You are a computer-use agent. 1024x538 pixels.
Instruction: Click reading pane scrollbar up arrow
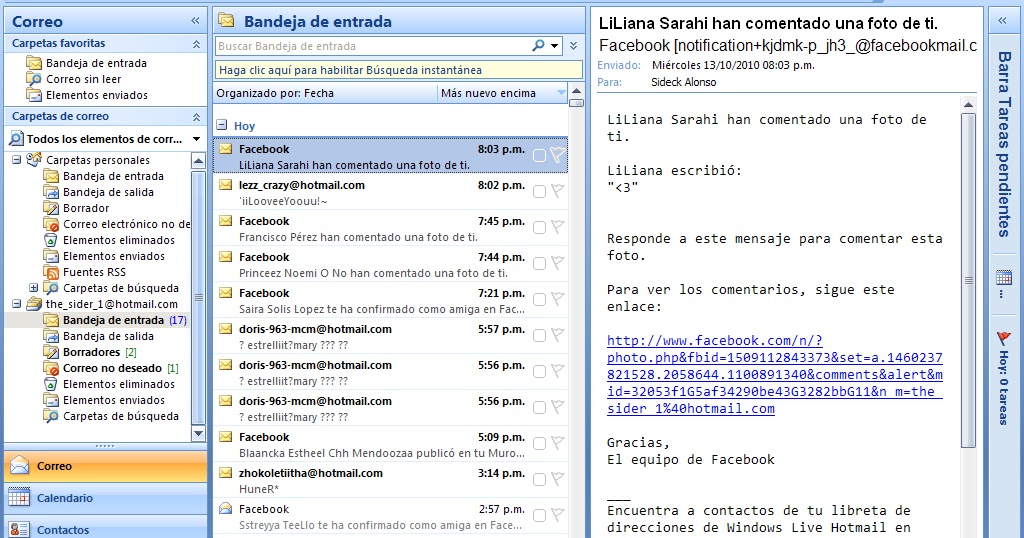coord(968,104)
